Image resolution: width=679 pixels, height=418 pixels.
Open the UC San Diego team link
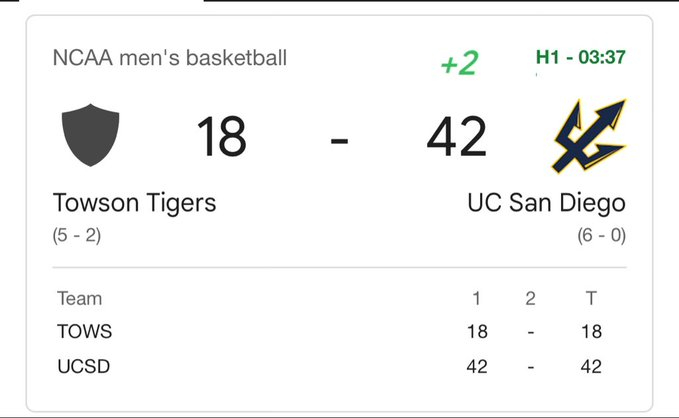(x=546, y=203)
